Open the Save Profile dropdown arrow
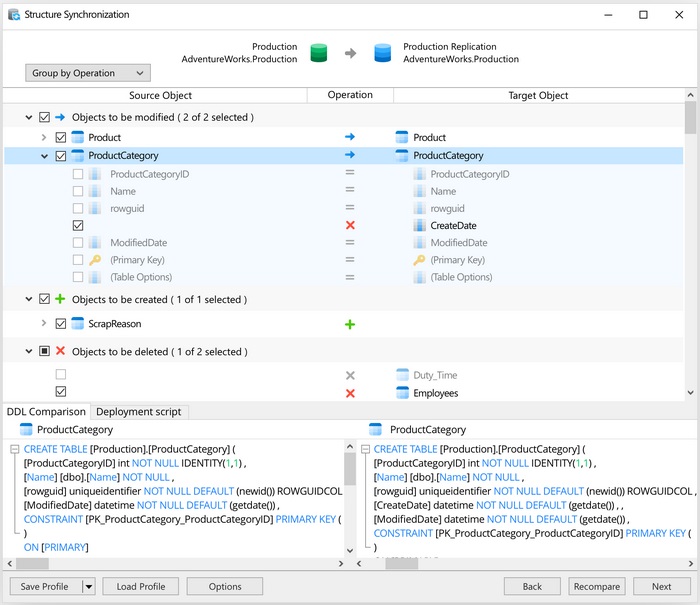Viewport: 700px width, 605px height. click(x=89, y=586)
